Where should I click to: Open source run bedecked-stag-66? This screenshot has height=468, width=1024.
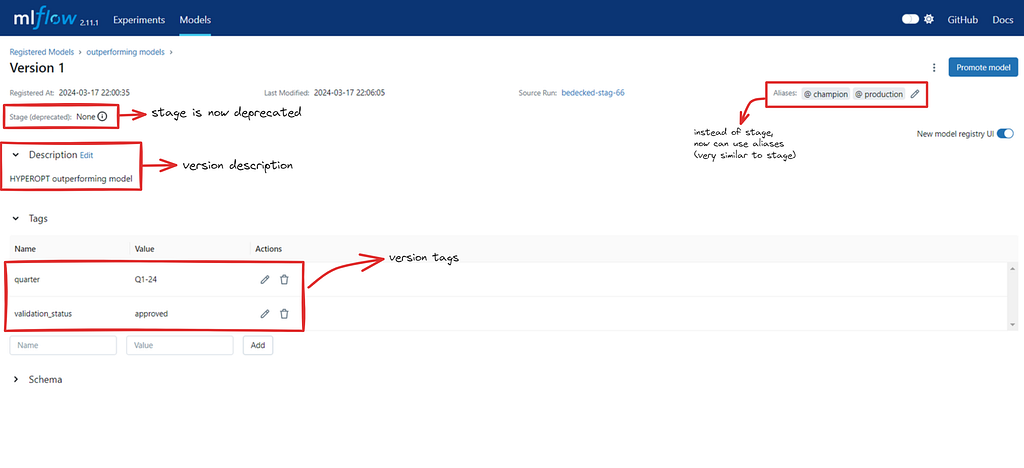[x=592, y=93]
